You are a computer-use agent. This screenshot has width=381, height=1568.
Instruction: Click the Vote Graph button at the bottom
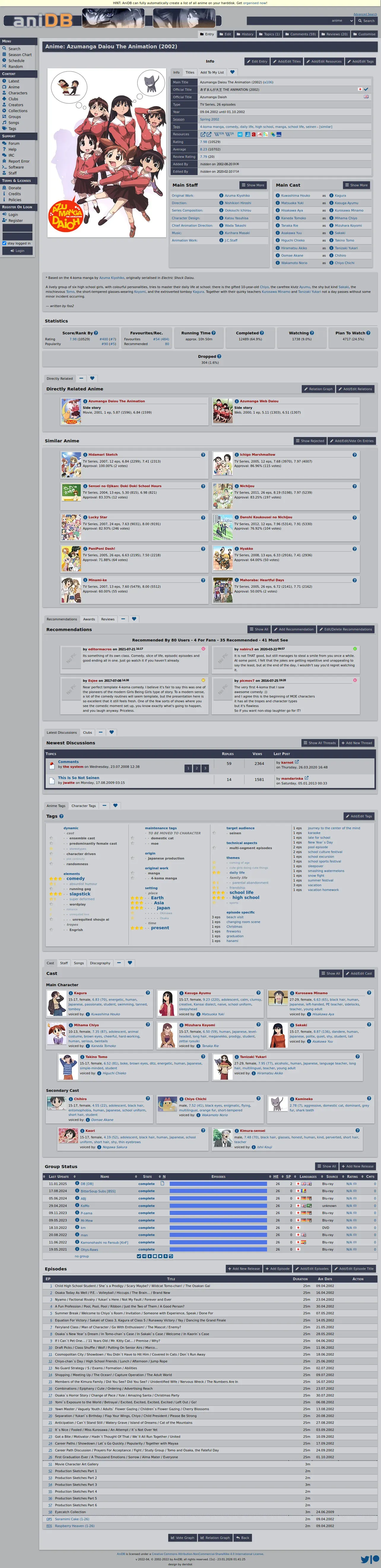[x=182, y=1537]
